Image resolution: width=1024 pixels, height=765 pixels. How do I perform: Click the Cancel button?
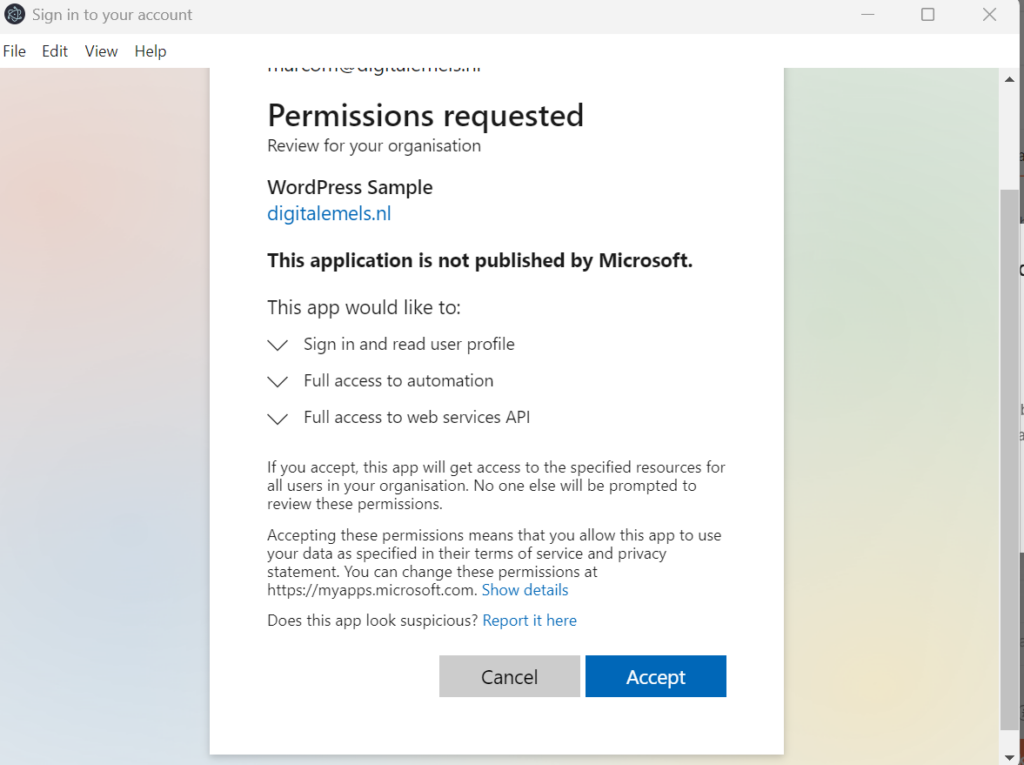[509, 676]
